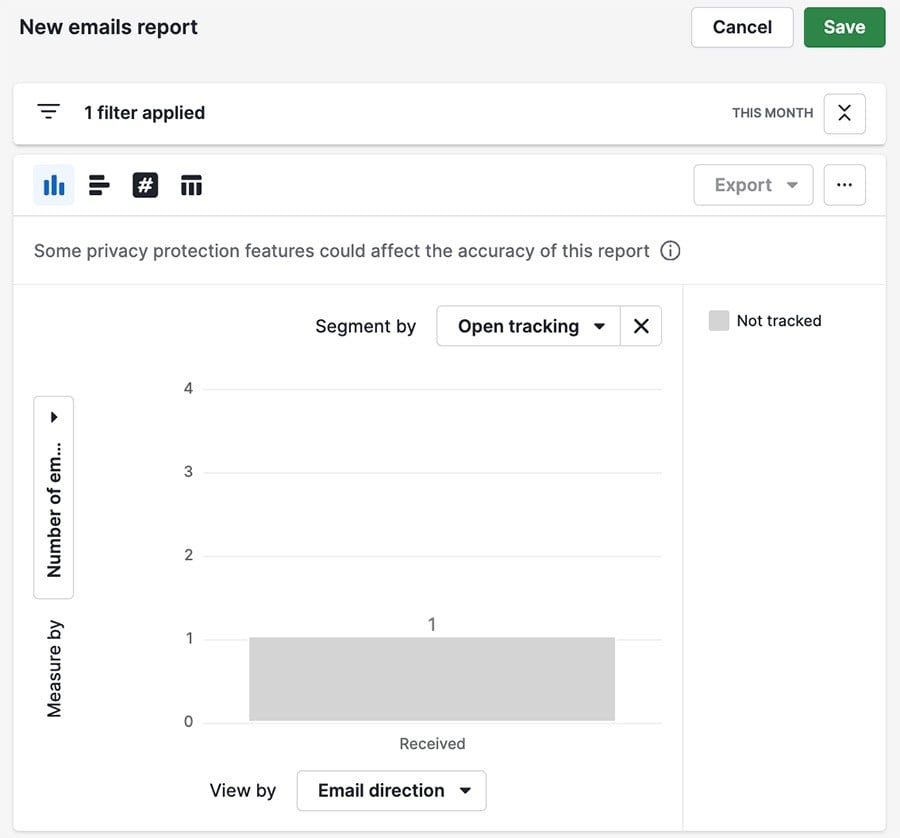The height and width of the screenshot is (838, 900).
Task: Open the privacy protection info icon
Action: click(x=670, y=250)
